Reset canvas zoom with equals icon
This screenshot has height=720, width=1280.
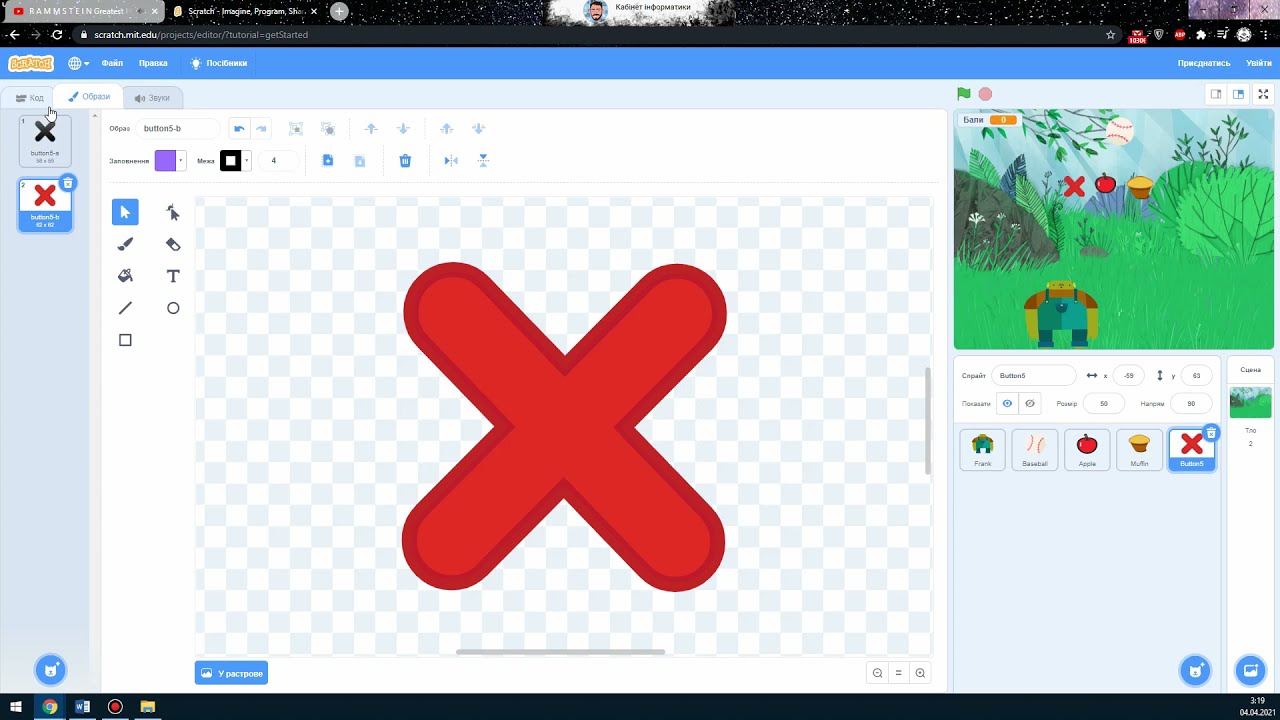[x=898, y=673]
